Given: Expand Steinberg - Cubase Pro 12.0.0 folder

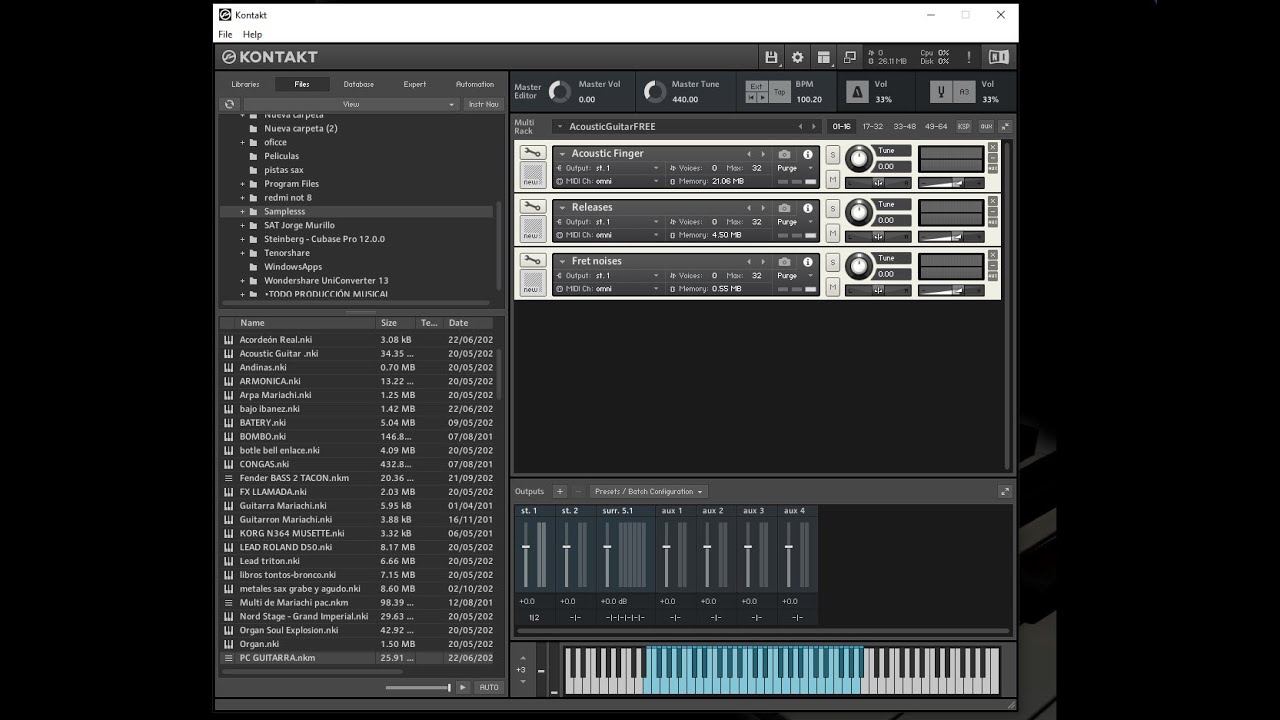Looking at the screenshot, I should [x=242, y=239].
